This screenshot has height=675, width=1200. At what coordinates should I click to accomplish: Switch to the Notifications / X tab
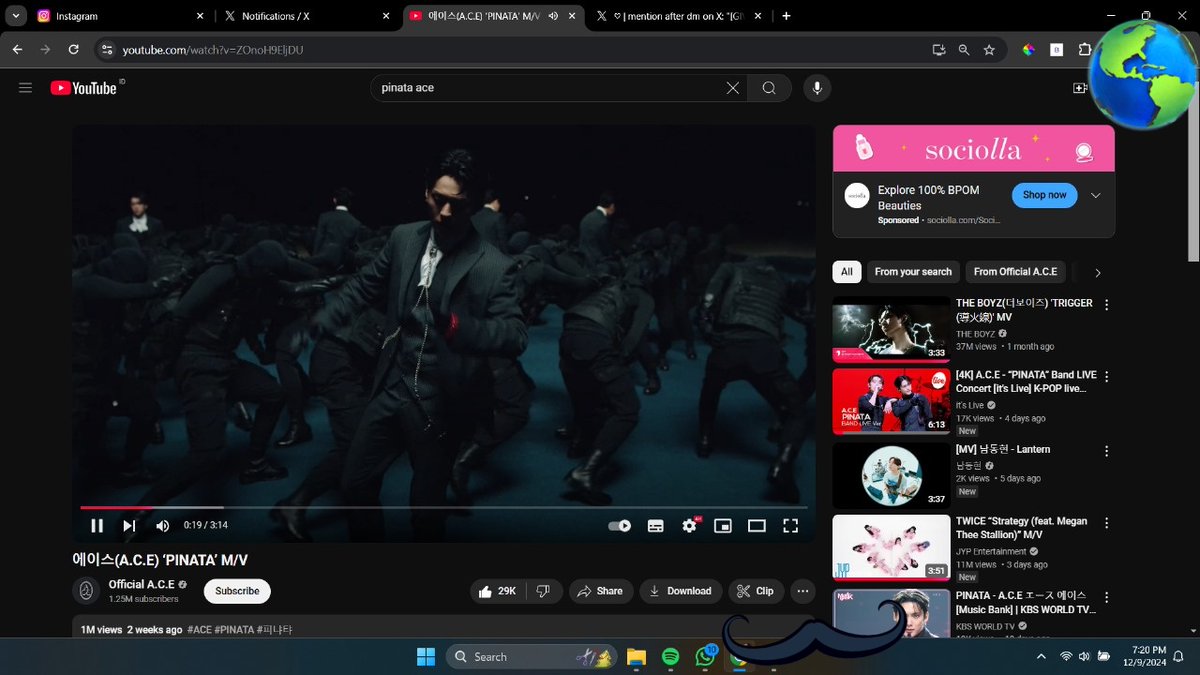pyautogui.click(x=308, y=16)
